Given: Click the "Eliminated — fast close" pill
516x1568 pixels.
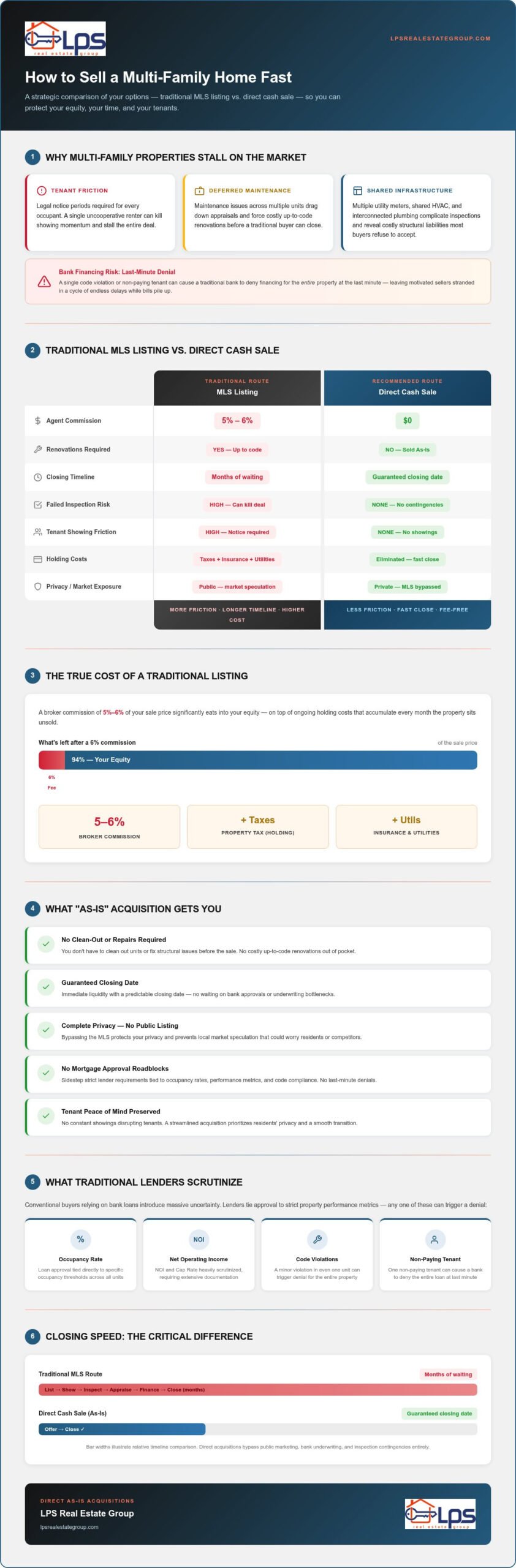Looking at the screenshot, I should (x=408, y=559).
